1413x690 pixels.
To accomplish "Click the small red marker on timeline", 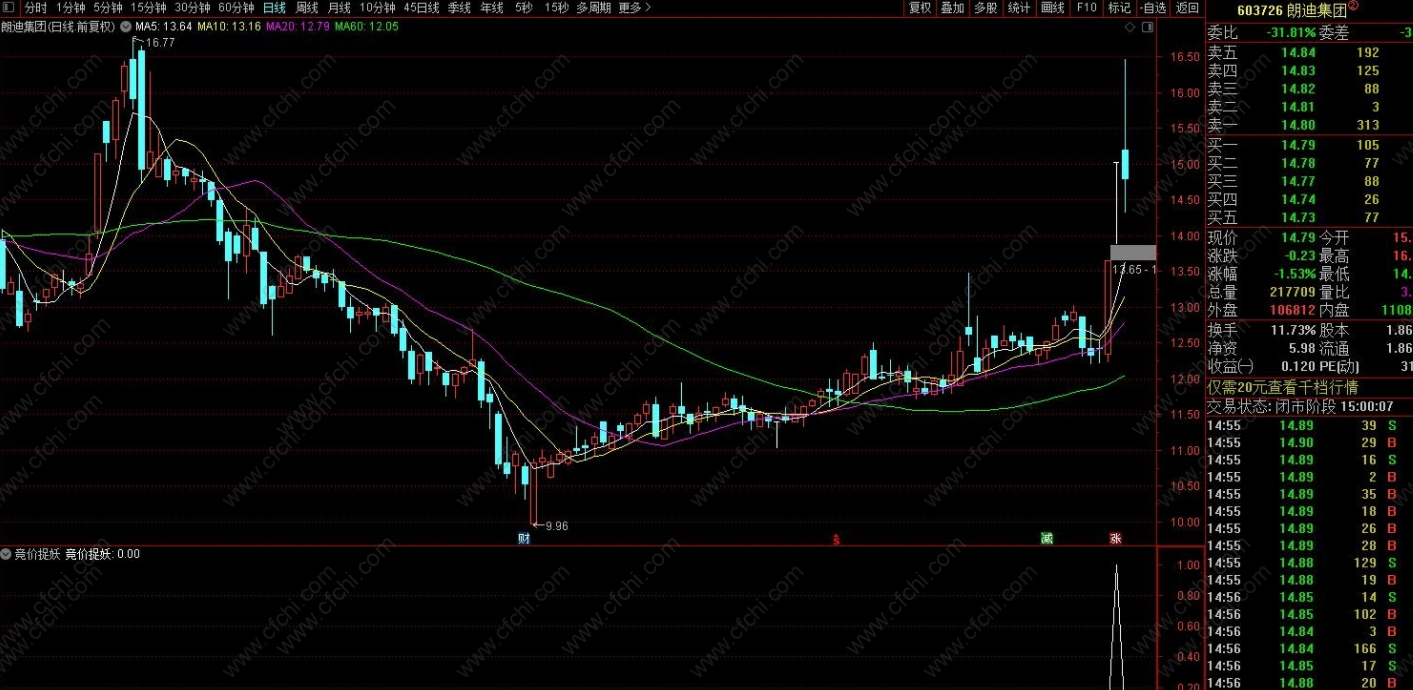I will pyautogui.click(x=836, y=539).
